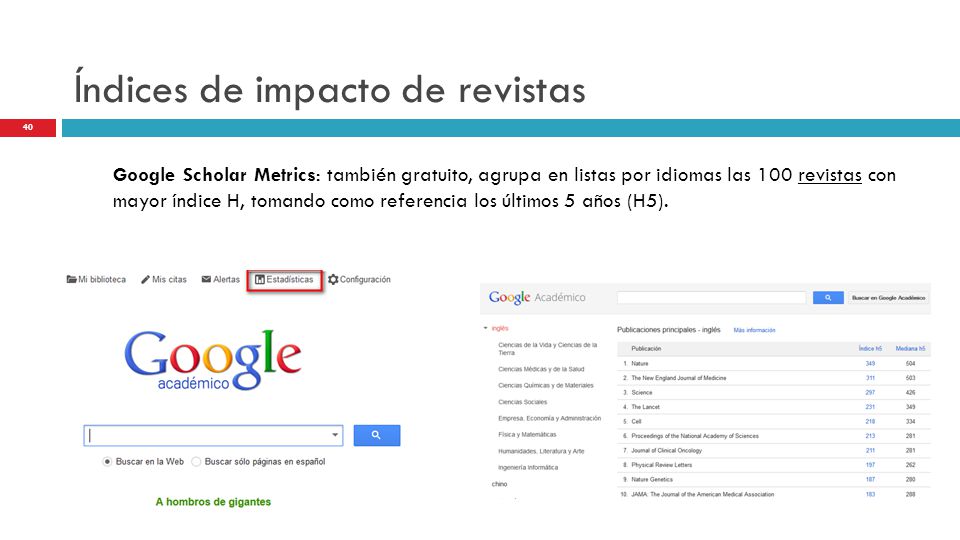
Task: Click Nature Genetics publication name
Action: [x=652, y=480]
